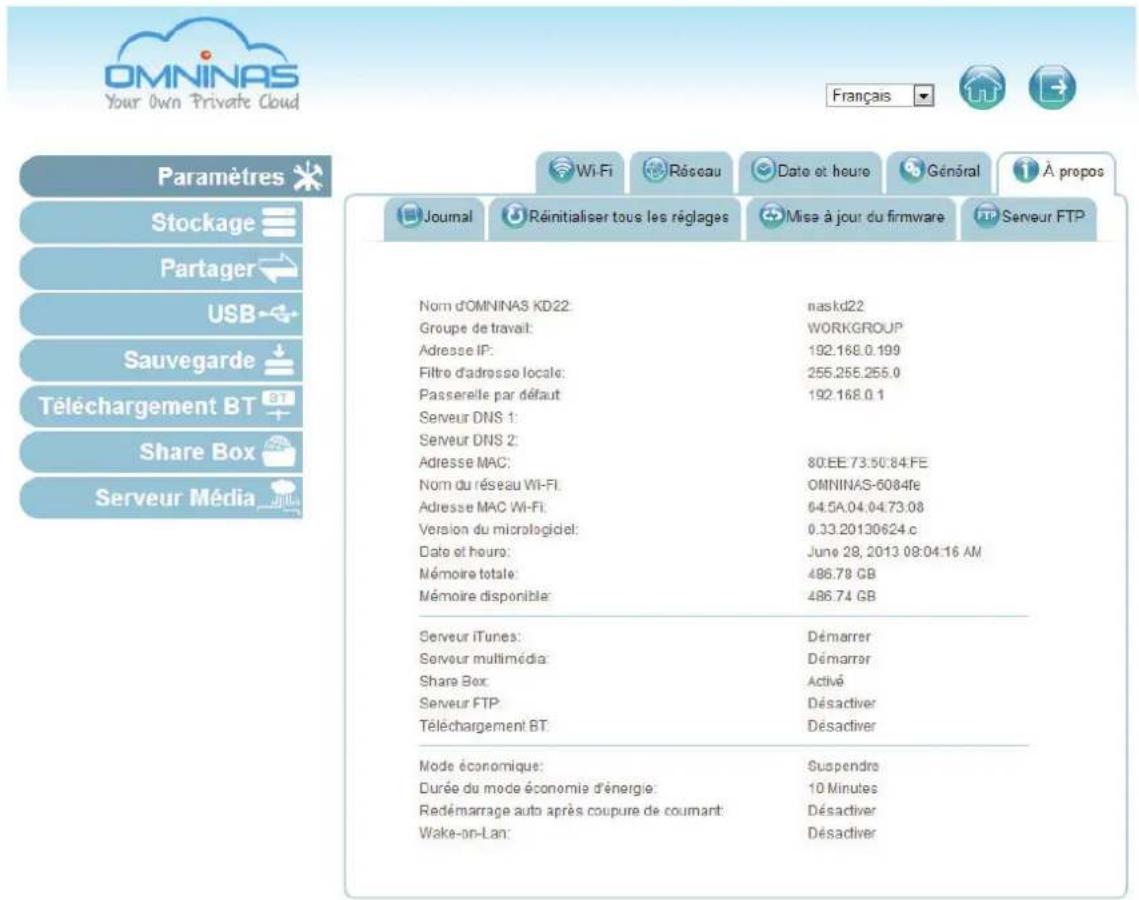Open Mise à jour du firmware tab
The width and height of the screenshot is (1139, 900).
point(851,217)
